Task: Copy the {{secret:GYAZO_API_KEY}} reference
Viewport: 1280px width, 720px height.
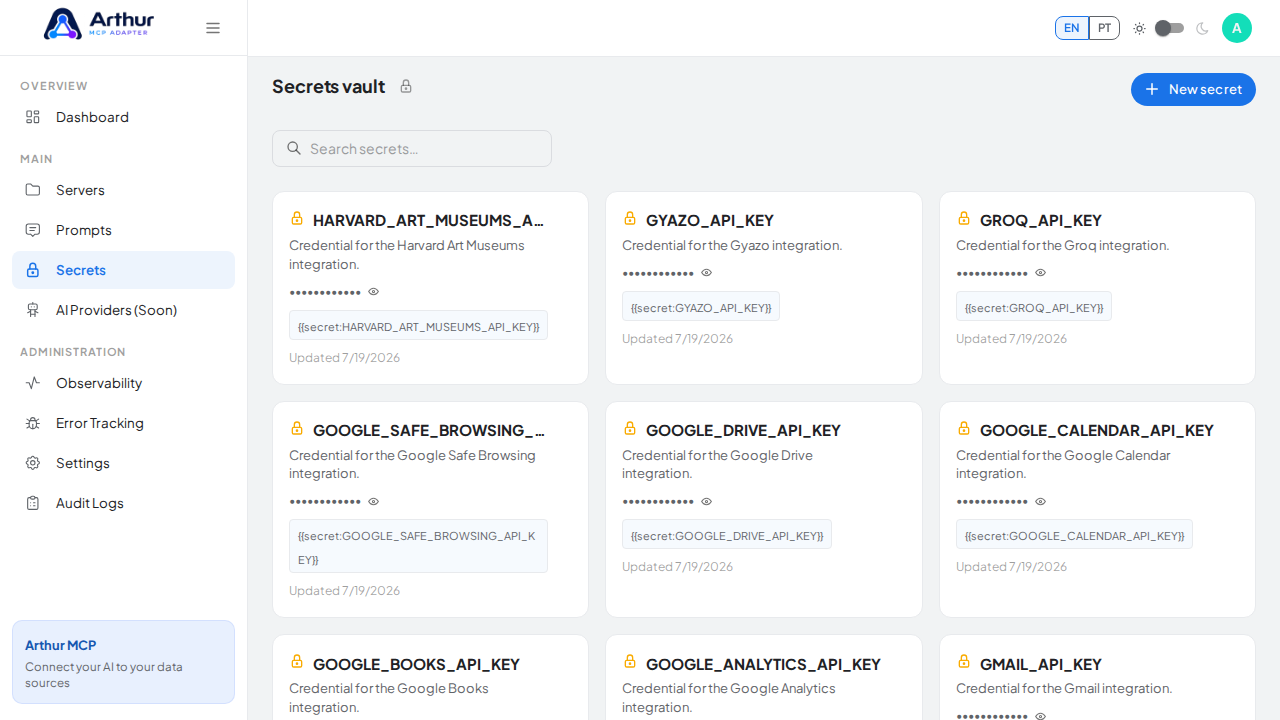Action: click(x=701, y=307)
